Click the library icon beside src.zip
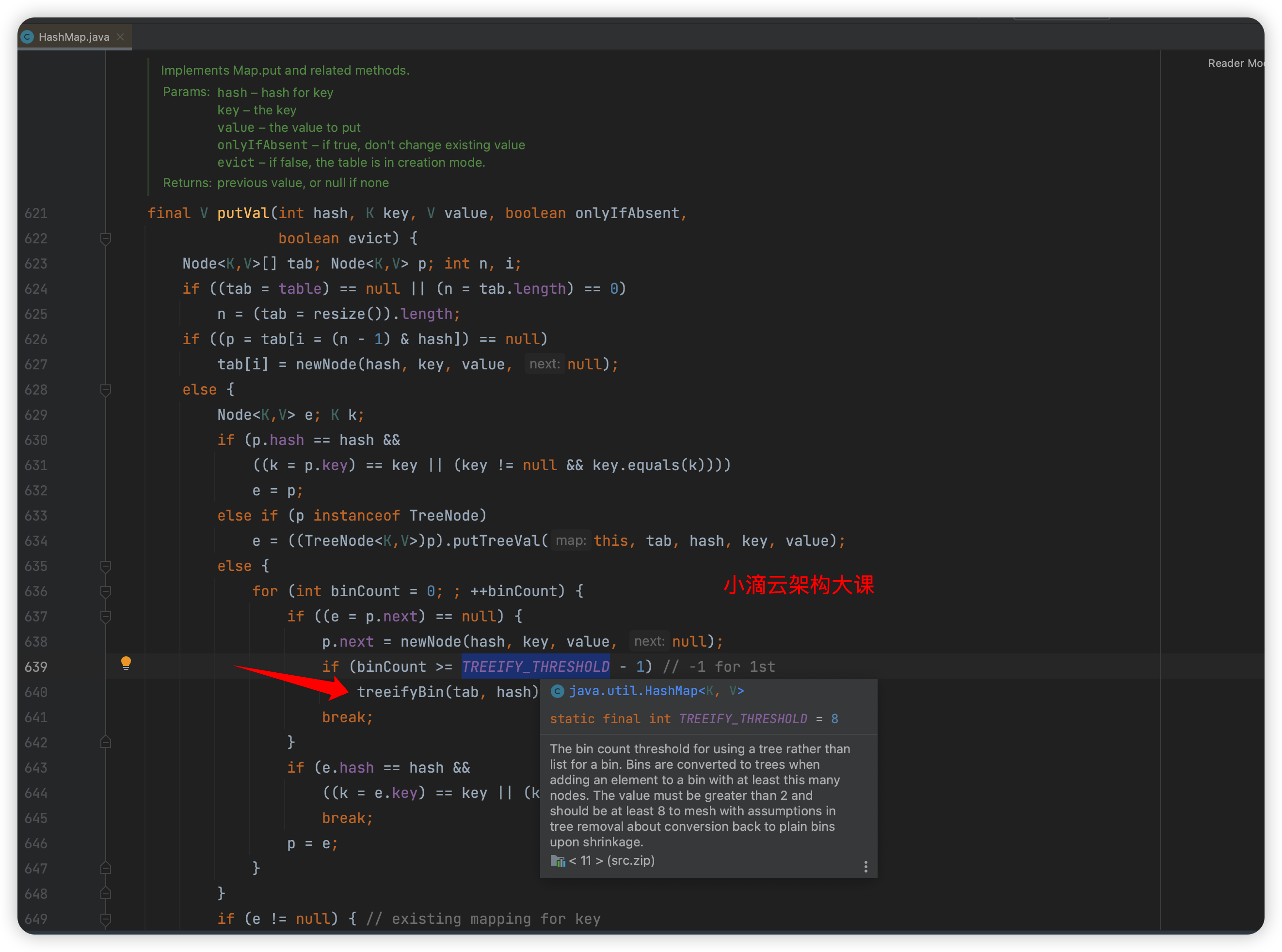The image size is (1282, 952). 558,861
